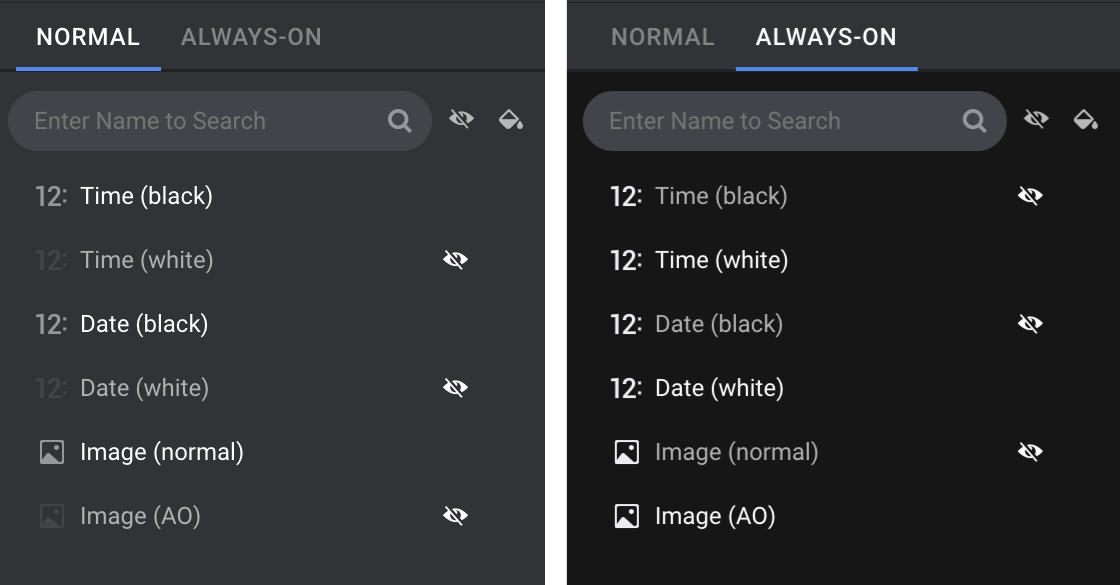Click search magnifier icon in Normal panel

[400, 121]
